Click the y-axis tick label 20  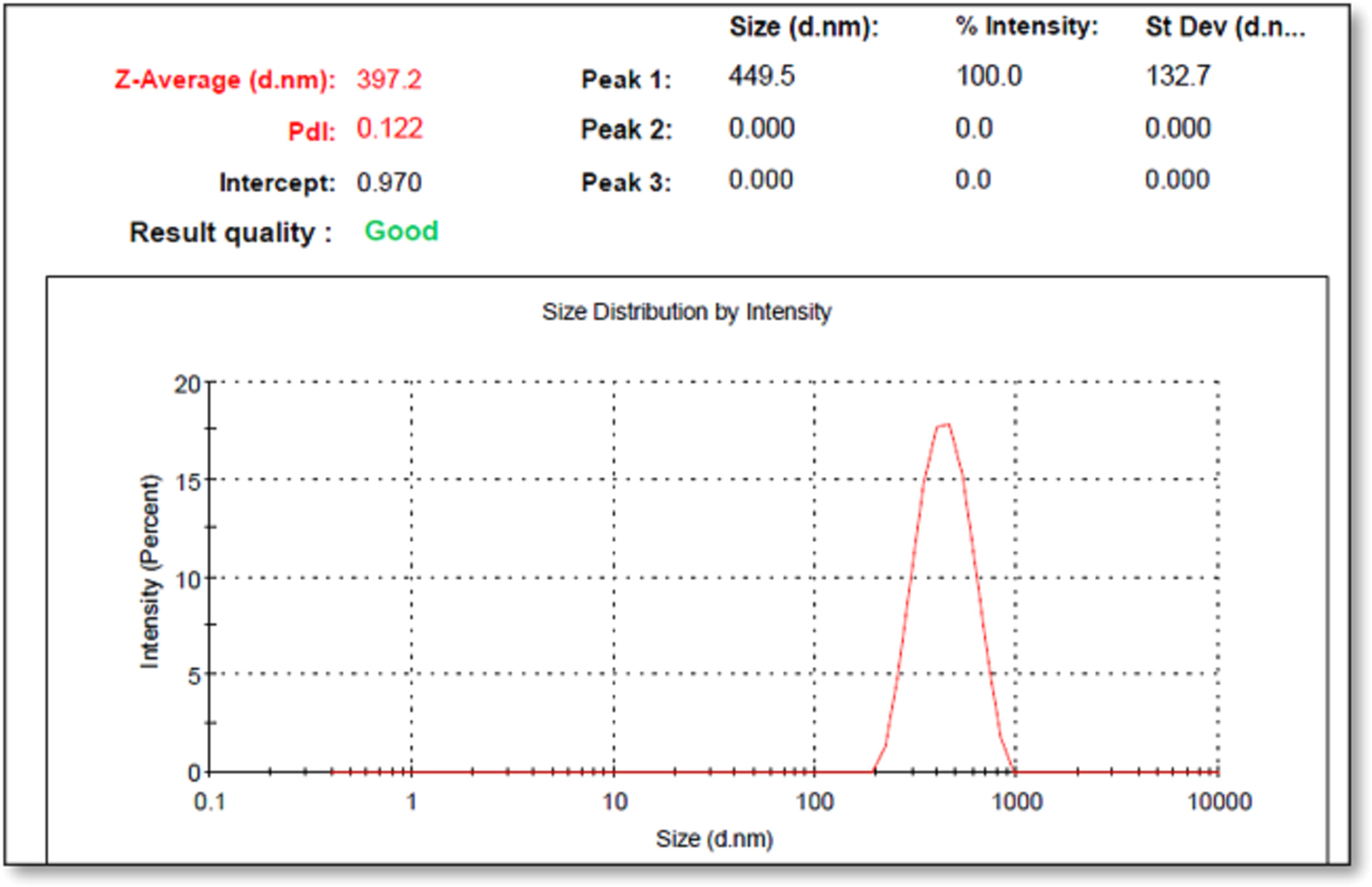pyautogui.click(x=187, y=385)
